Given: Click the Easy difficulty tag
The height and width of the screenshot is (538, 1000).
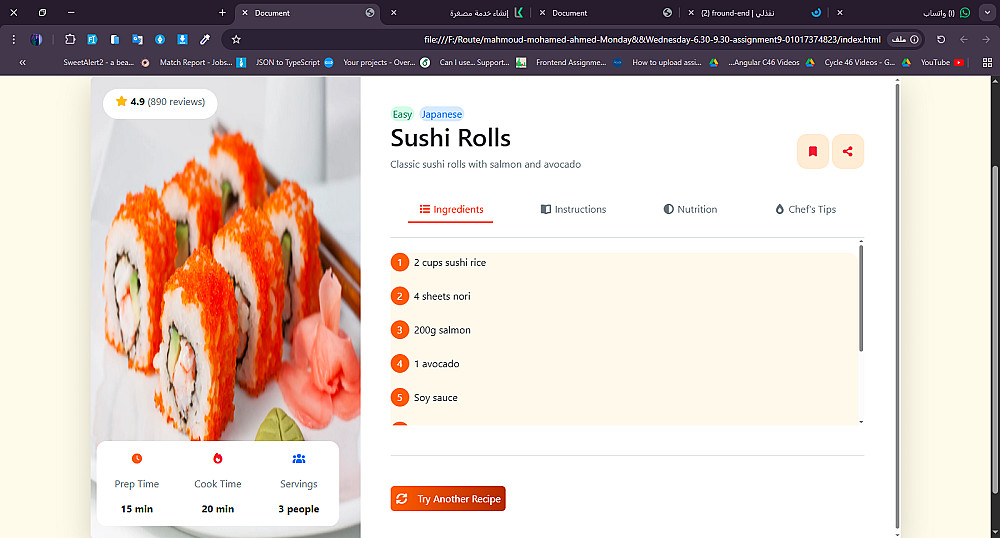Looking at the screenshot, I should pos(402,114).
